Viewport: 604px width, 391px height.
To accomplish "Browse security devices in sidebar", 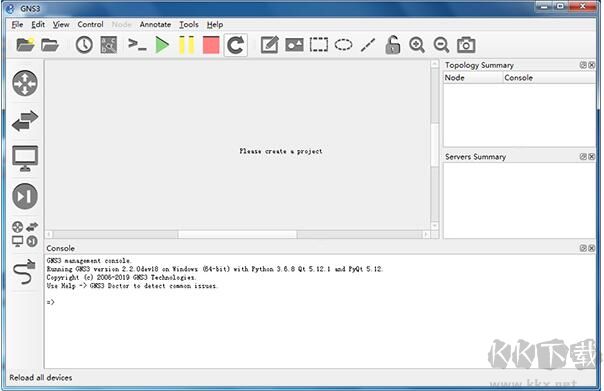I will coord(25,196).
